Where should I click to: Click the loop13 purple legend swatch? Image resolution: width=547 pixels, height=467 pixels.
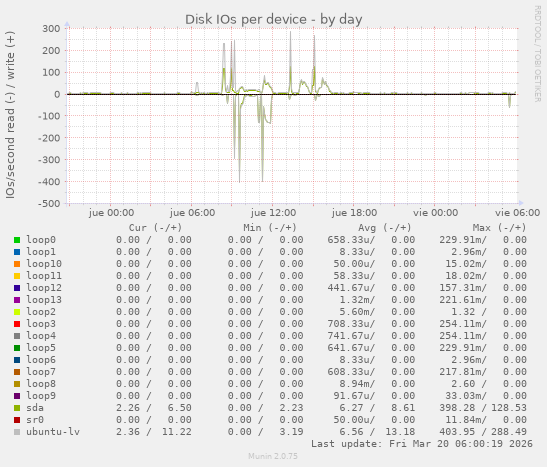[x=17, y=300]
